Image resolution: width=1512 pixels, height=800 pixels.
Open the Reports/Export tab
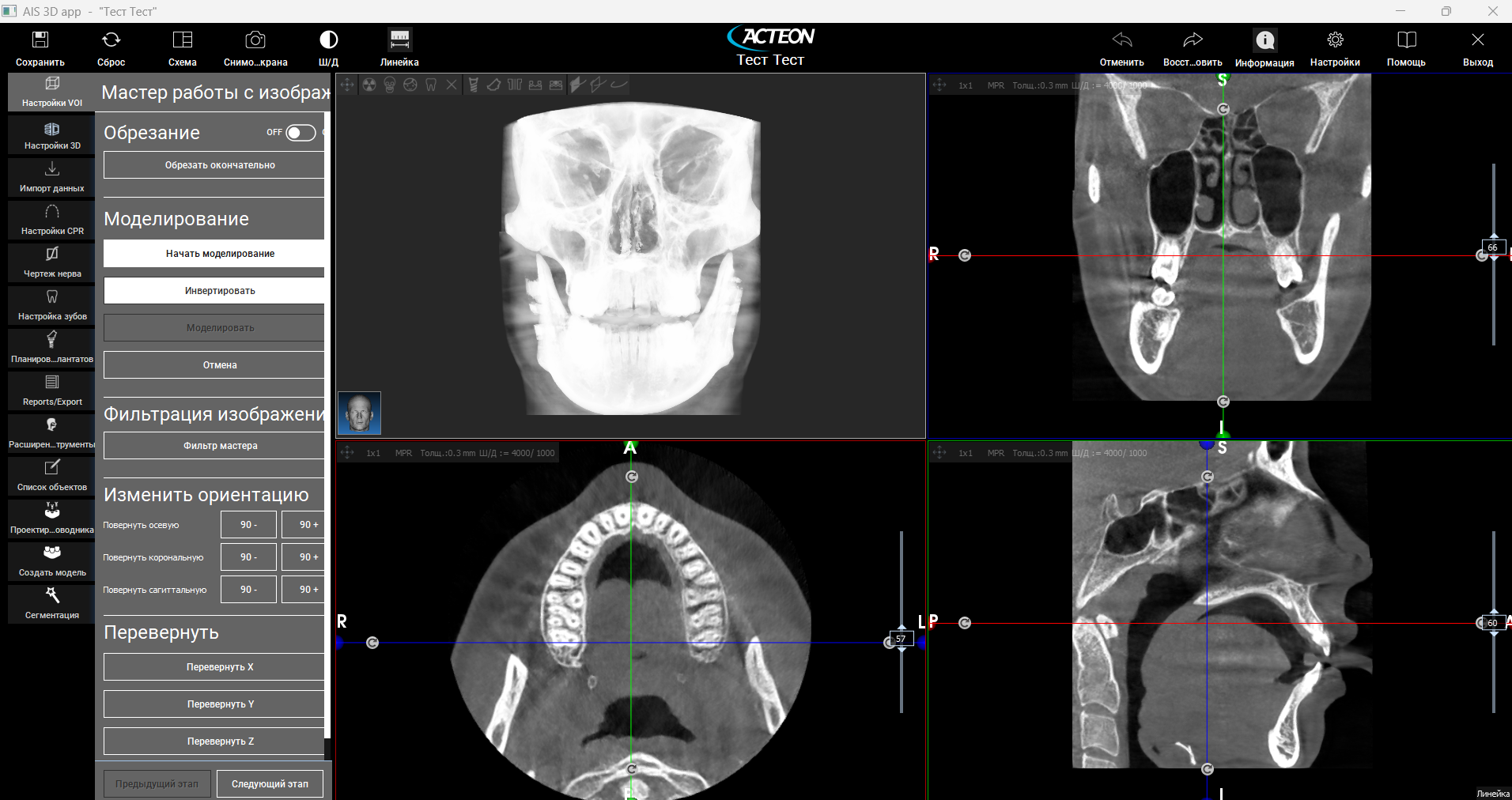point(52,391)
